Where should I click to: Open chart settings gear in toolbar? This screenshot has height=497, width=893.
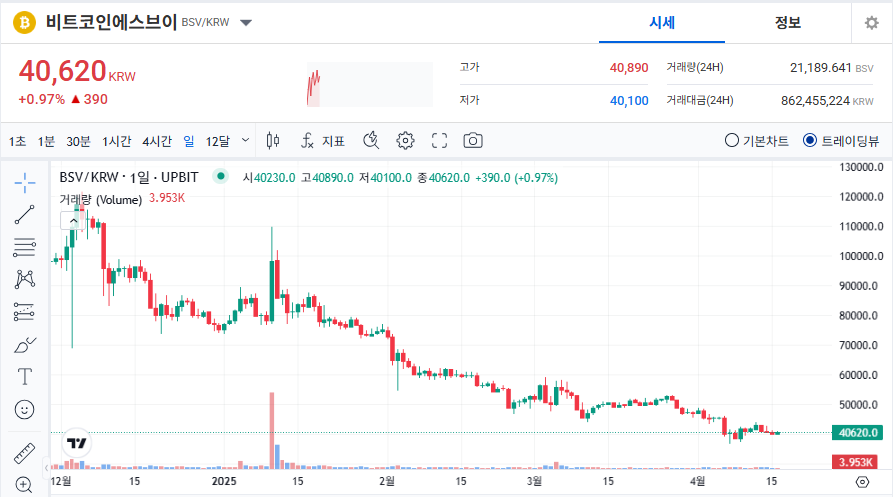pyautogui.click(x=405, y=141)
